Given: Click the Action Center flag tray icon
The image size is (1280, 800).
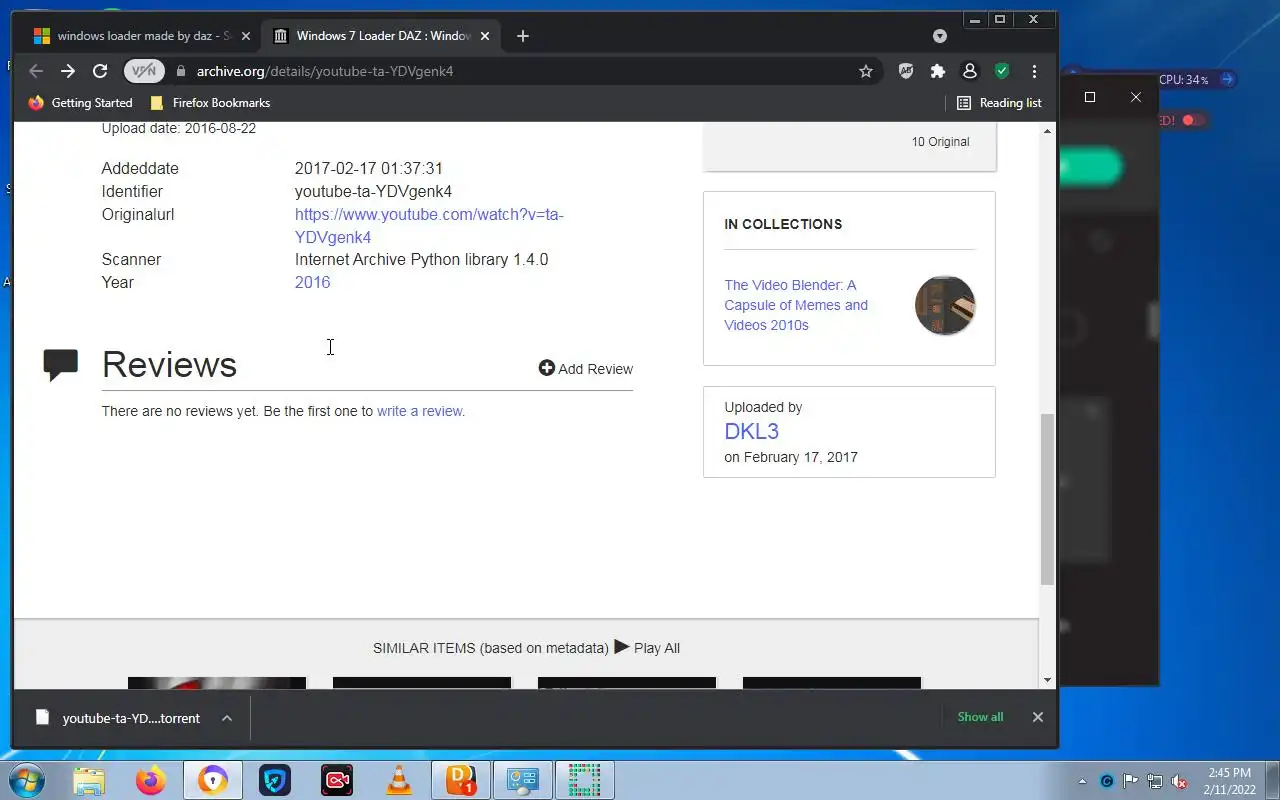Looking at the screenshot, I should [x=1131, y=781].
